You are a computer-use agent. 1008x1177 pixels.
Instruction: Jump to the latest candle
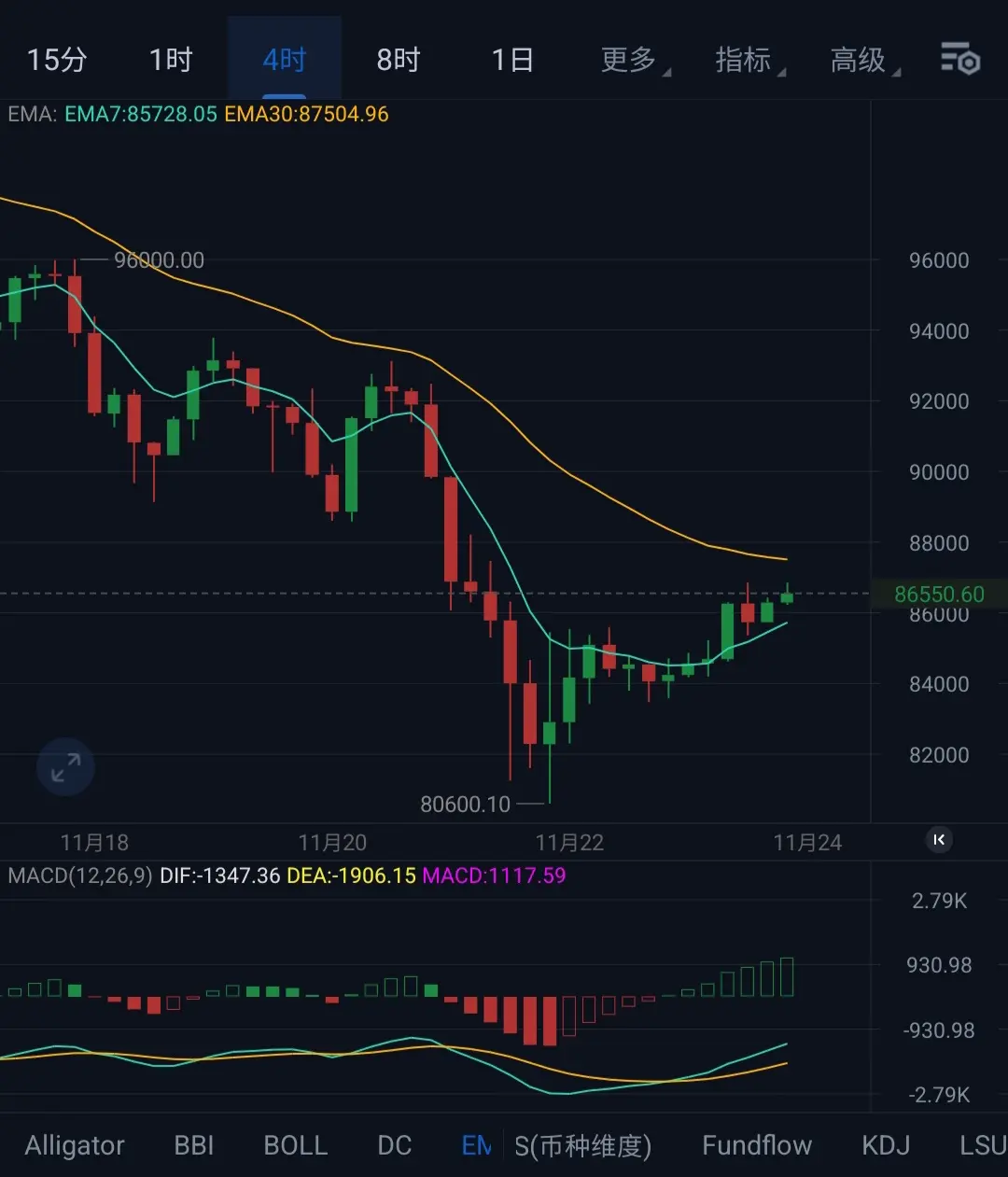tap(939, 840)
